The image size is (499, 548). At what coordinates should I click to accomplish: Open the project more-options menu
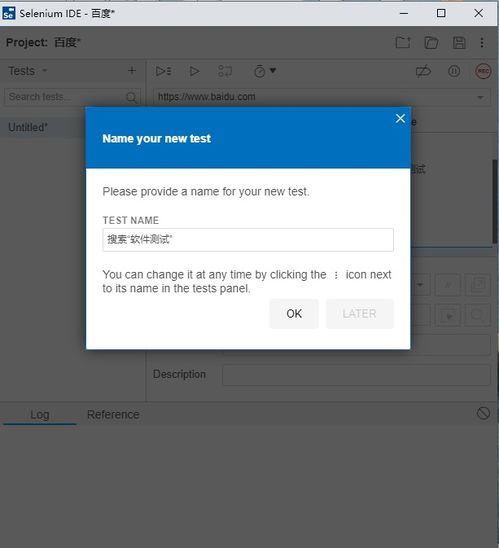[x=482, y=43]
